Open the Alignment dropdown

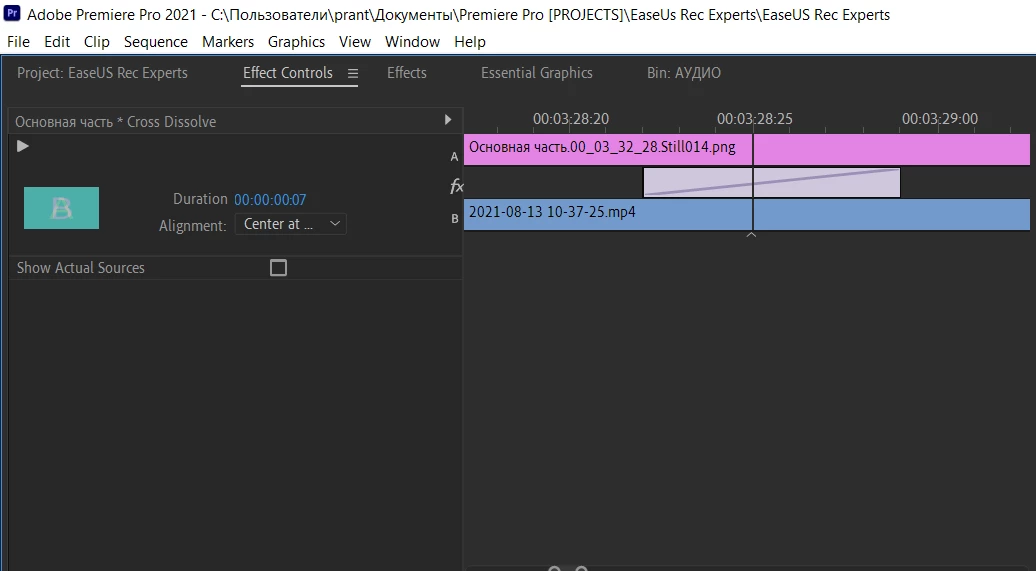coord(291,224)
